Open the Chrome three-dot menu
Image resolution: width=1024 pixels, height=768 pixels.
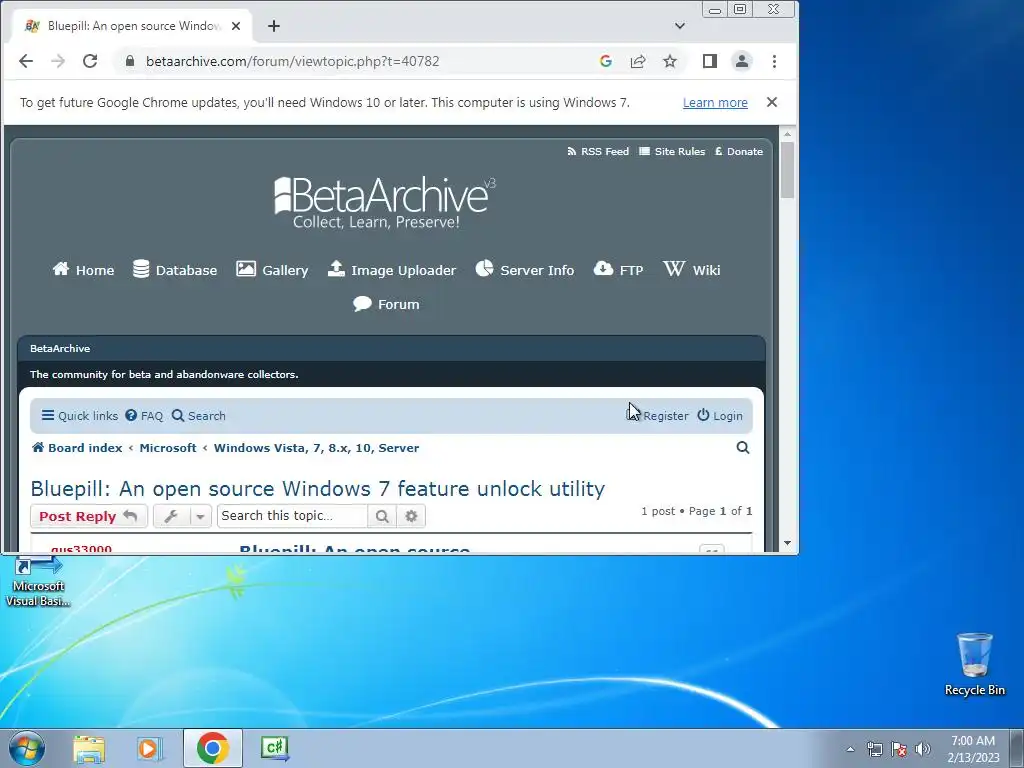(774, 61)
